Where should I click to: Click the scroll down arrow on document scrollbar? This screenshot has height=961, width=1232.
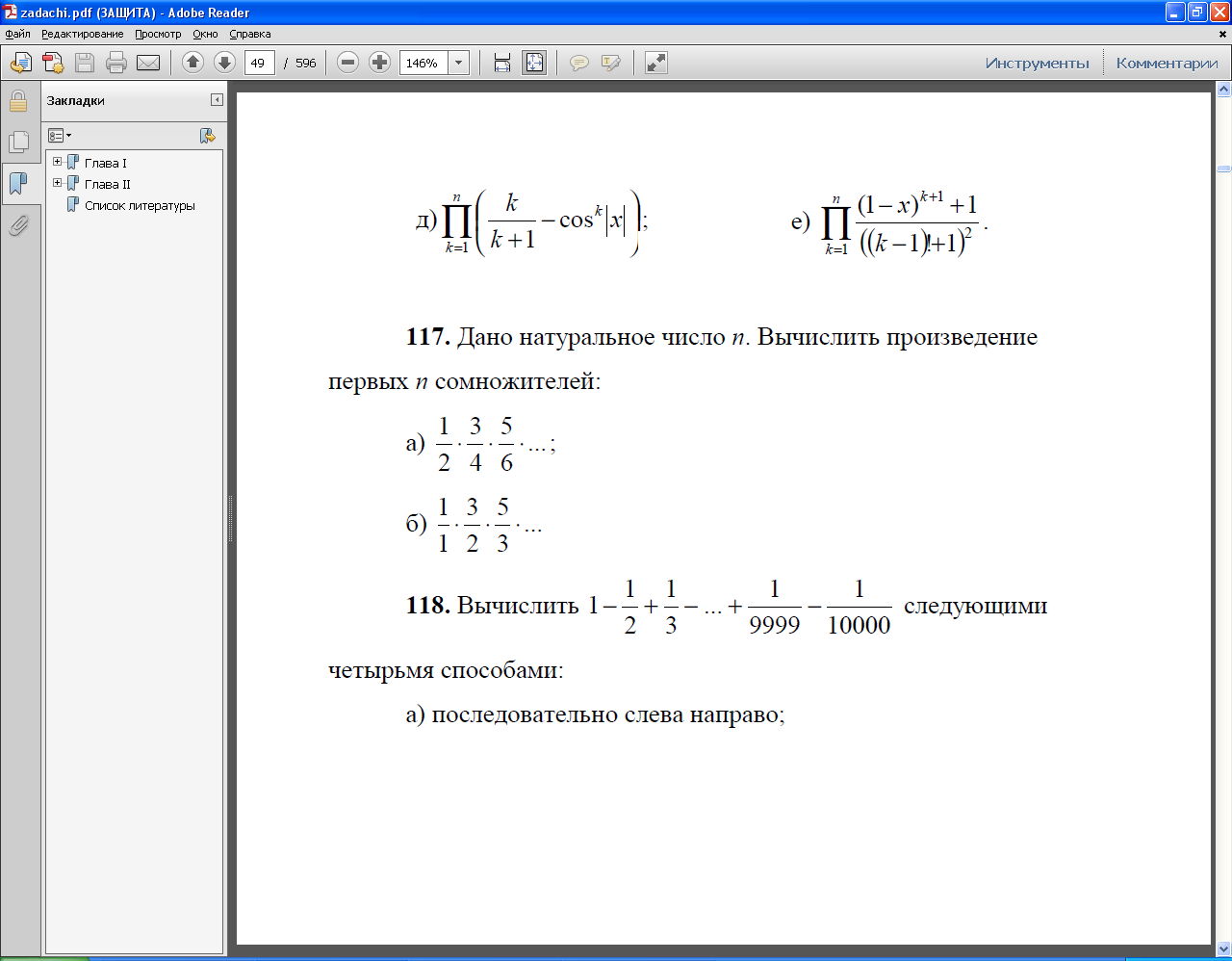1223,948
